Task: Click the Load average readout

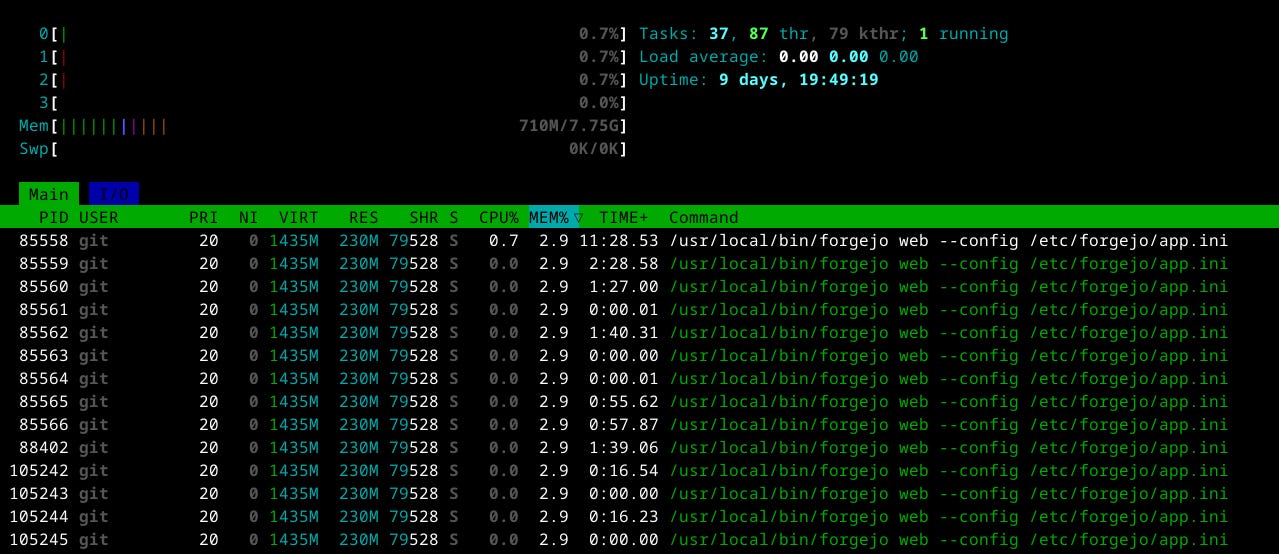Action: pyautogui.click(x=778, y=56)
